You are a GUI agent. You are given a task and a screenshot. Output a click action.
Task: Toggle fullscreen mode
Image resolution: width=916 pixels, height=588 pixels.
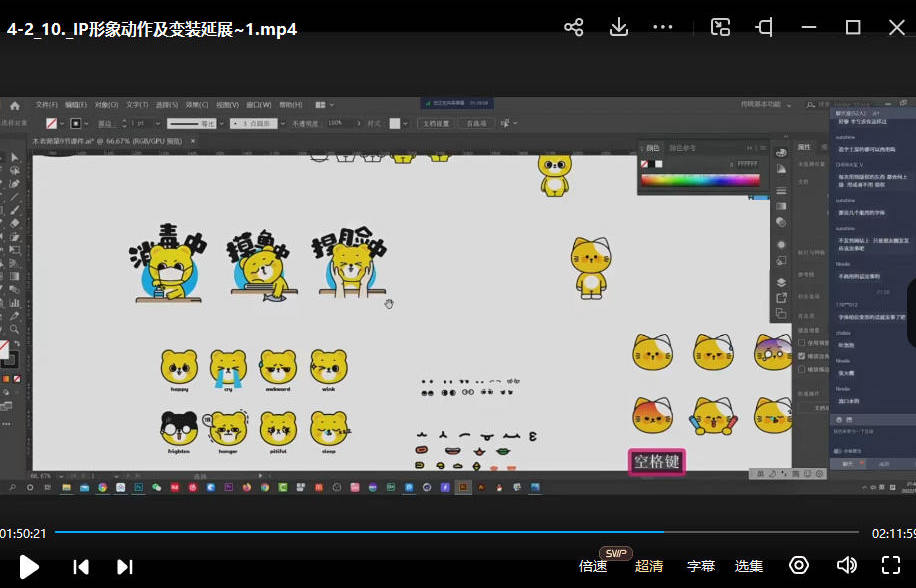(x=891, y=566)
